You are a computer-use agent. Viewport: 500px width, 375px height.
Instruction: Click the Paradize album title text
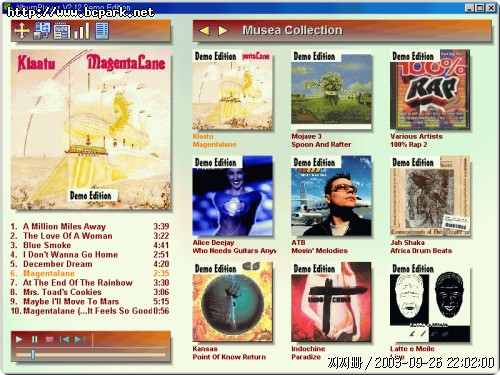tap(306, 357)
